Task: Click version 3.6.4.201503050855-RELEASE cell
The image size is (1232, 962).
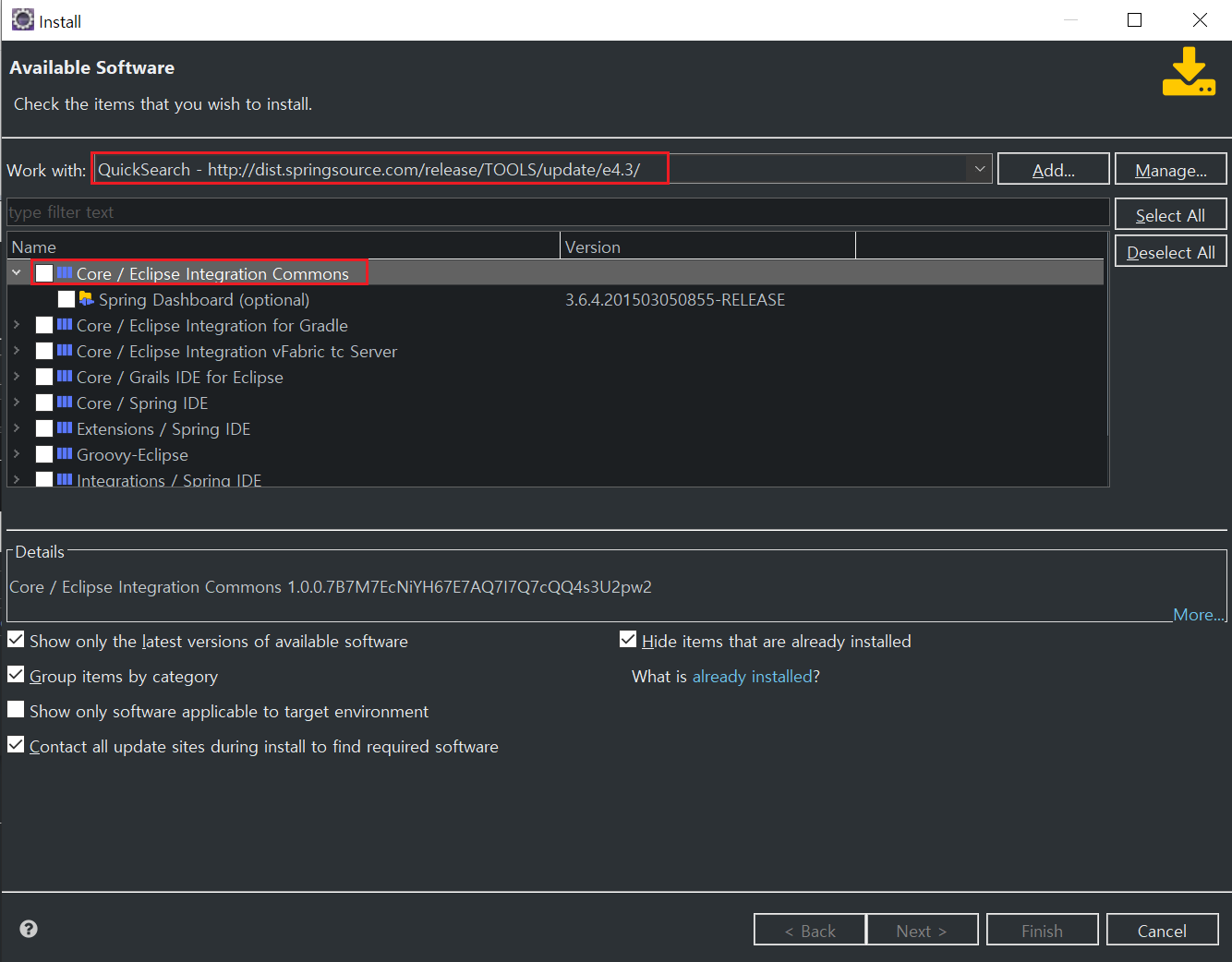Action: click(675, 300)
